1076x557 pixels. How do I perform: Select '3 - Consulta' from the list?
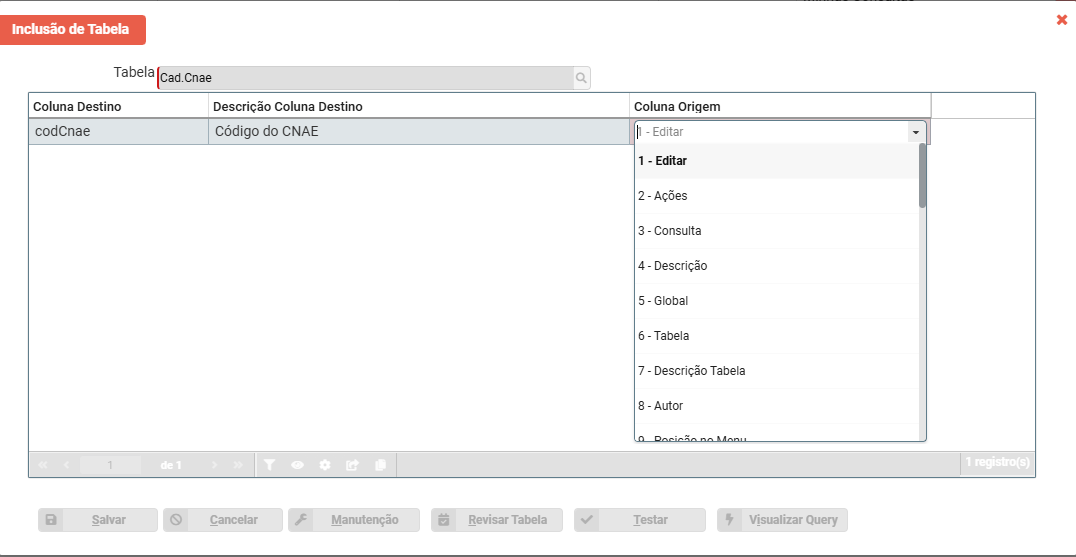pos(670,231)
